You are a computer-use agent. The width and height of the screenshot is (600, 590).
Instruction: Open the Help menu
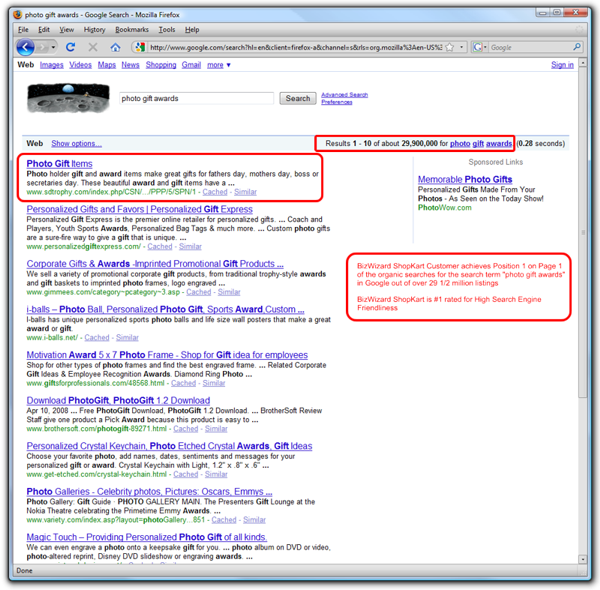click(192, 30)
